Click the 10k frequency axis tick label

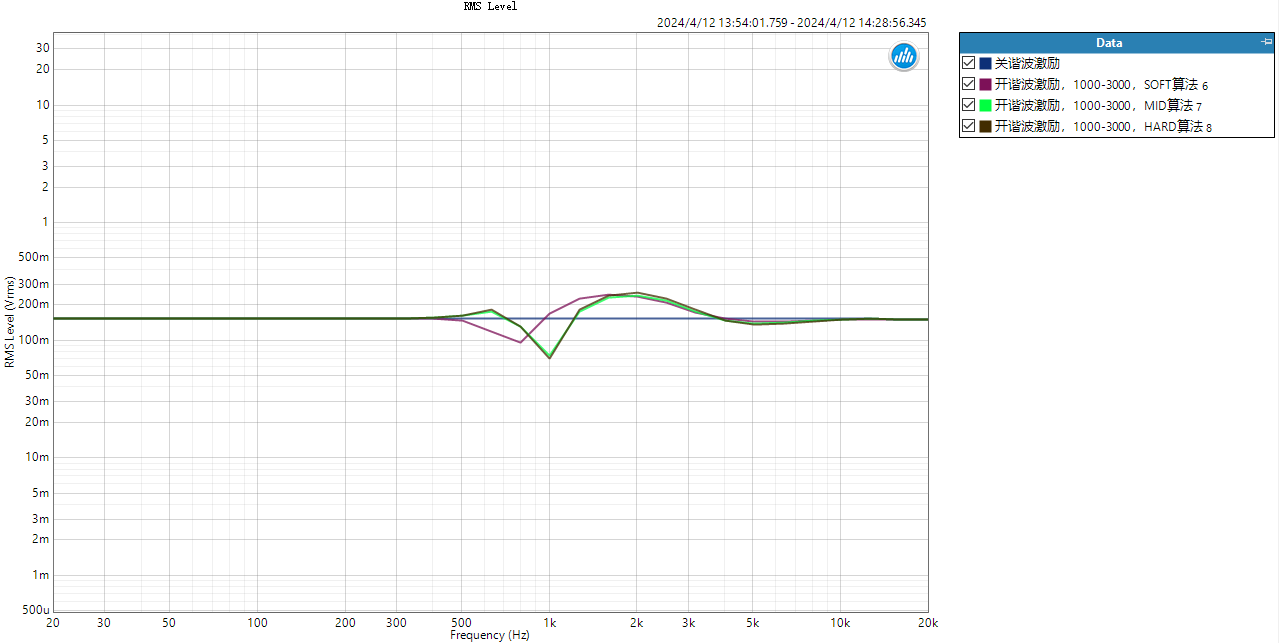(x=841, y=623)
